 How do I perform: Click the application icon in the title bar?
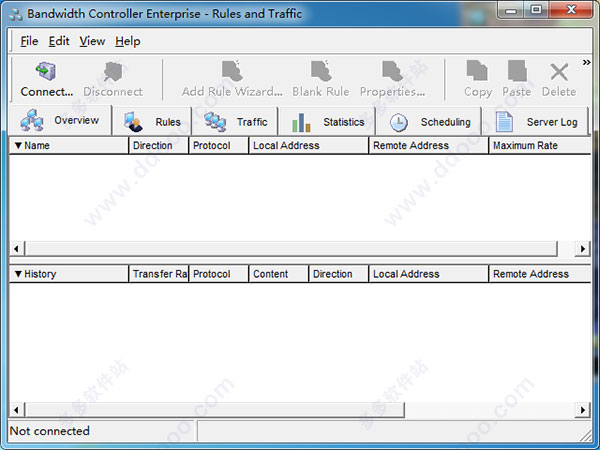pyautogui.click(x=16, y=14)
